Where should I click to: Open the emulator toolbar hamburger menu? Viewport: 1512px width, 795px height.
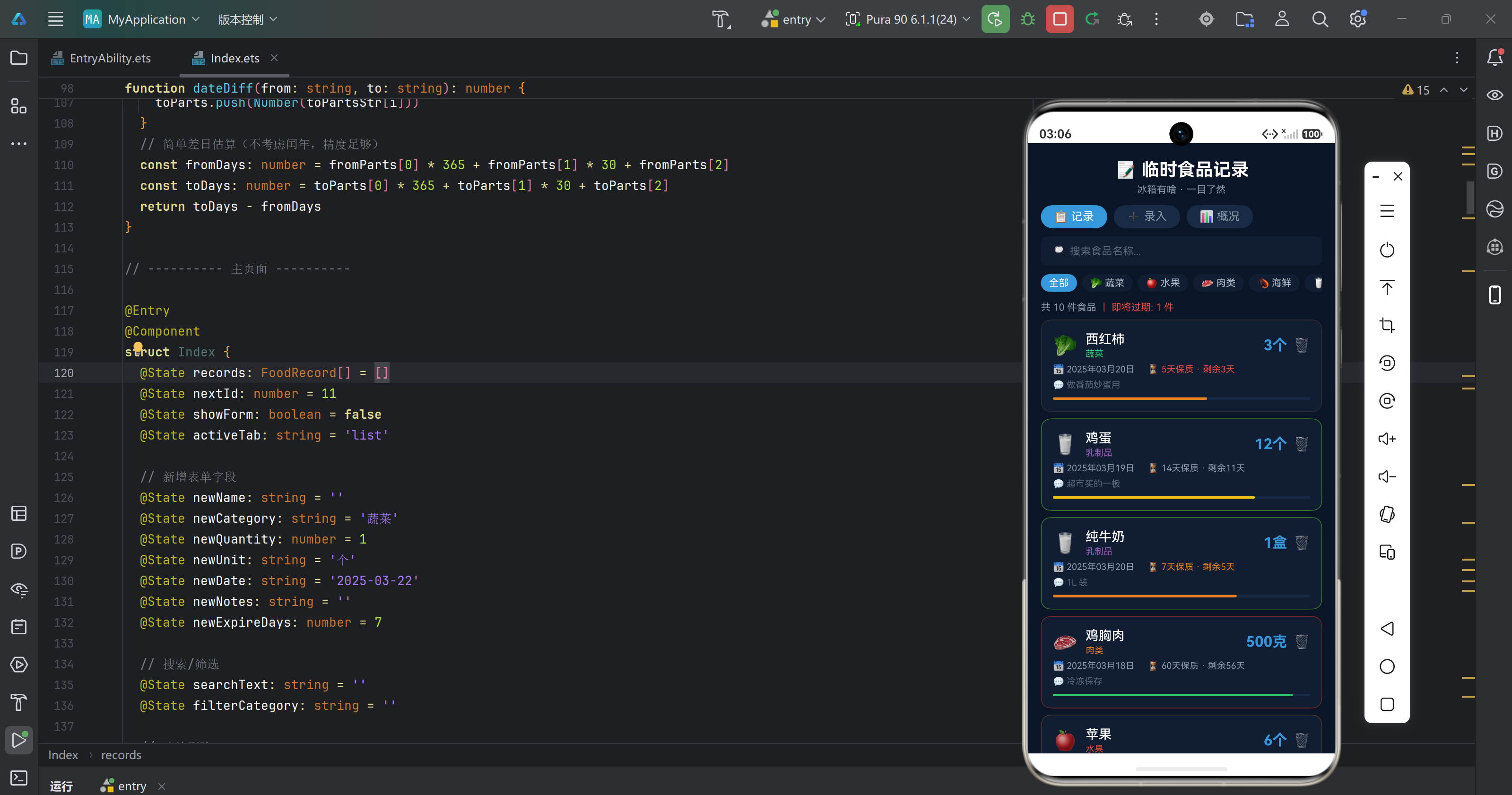point(1386,211)
